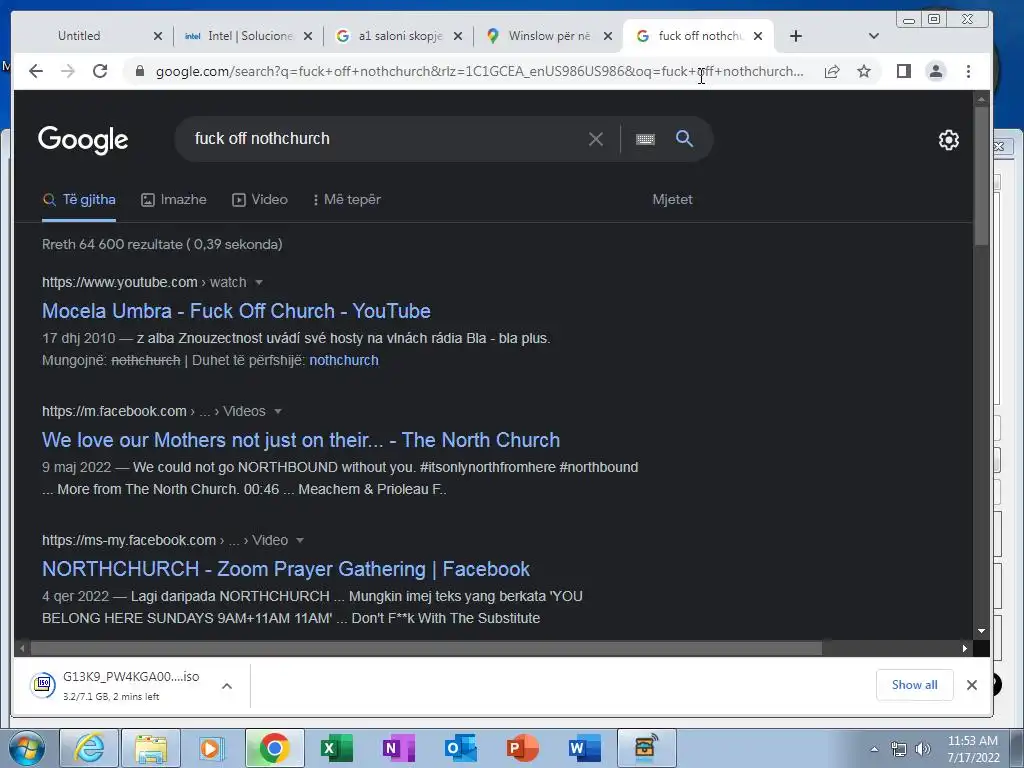This screenshot has width=1024, height=768.
Task: Open the taskbar clock showing 11:53 AM
Action: point(973,749)
